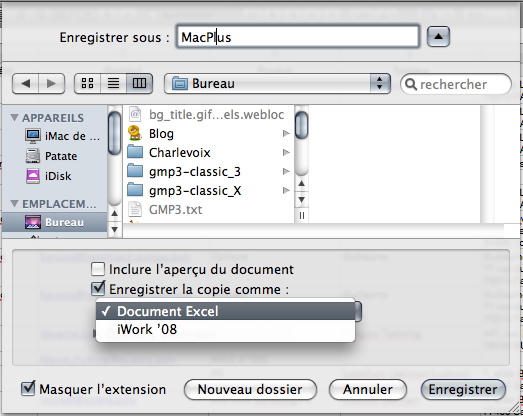This screenshot has width=523, height=416.
Task: Toggle Masquer l'extension checkbox
Action: pyautogui.click(x=28, y=389)
